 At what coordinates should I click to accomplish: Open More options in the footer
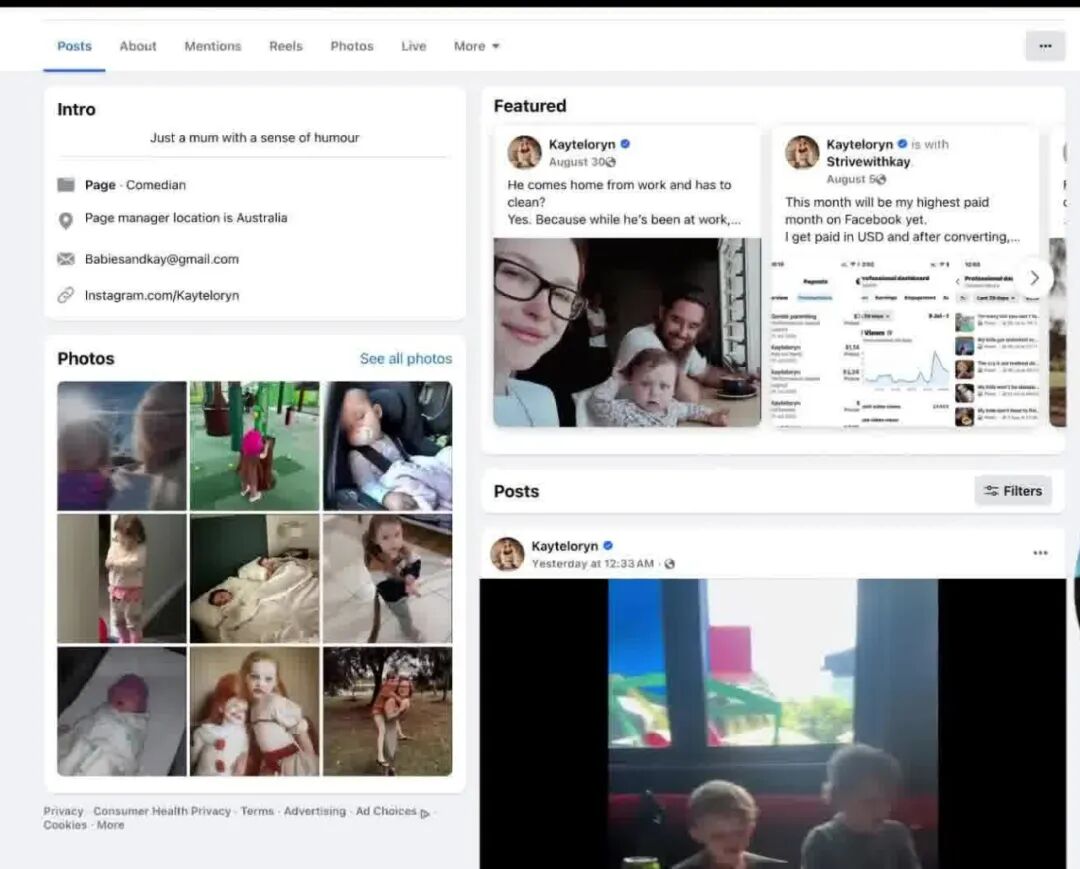coord(110,825)
